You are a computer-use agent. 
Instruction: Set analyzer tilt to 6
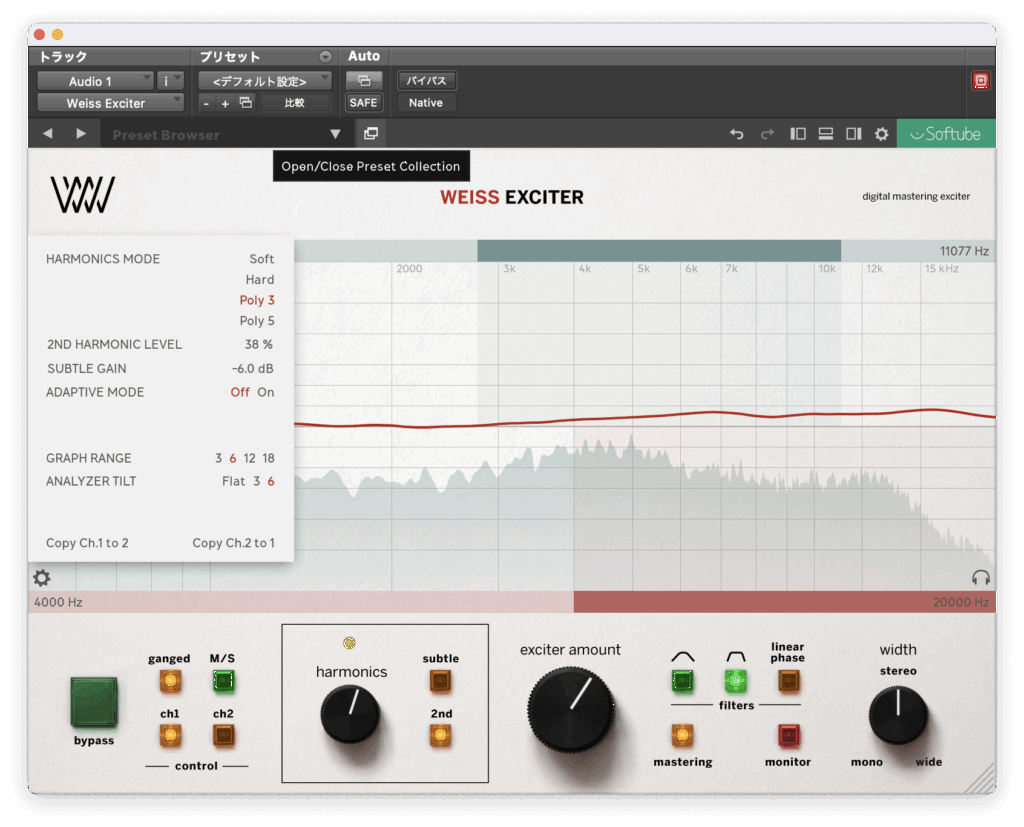pos(270,481)
